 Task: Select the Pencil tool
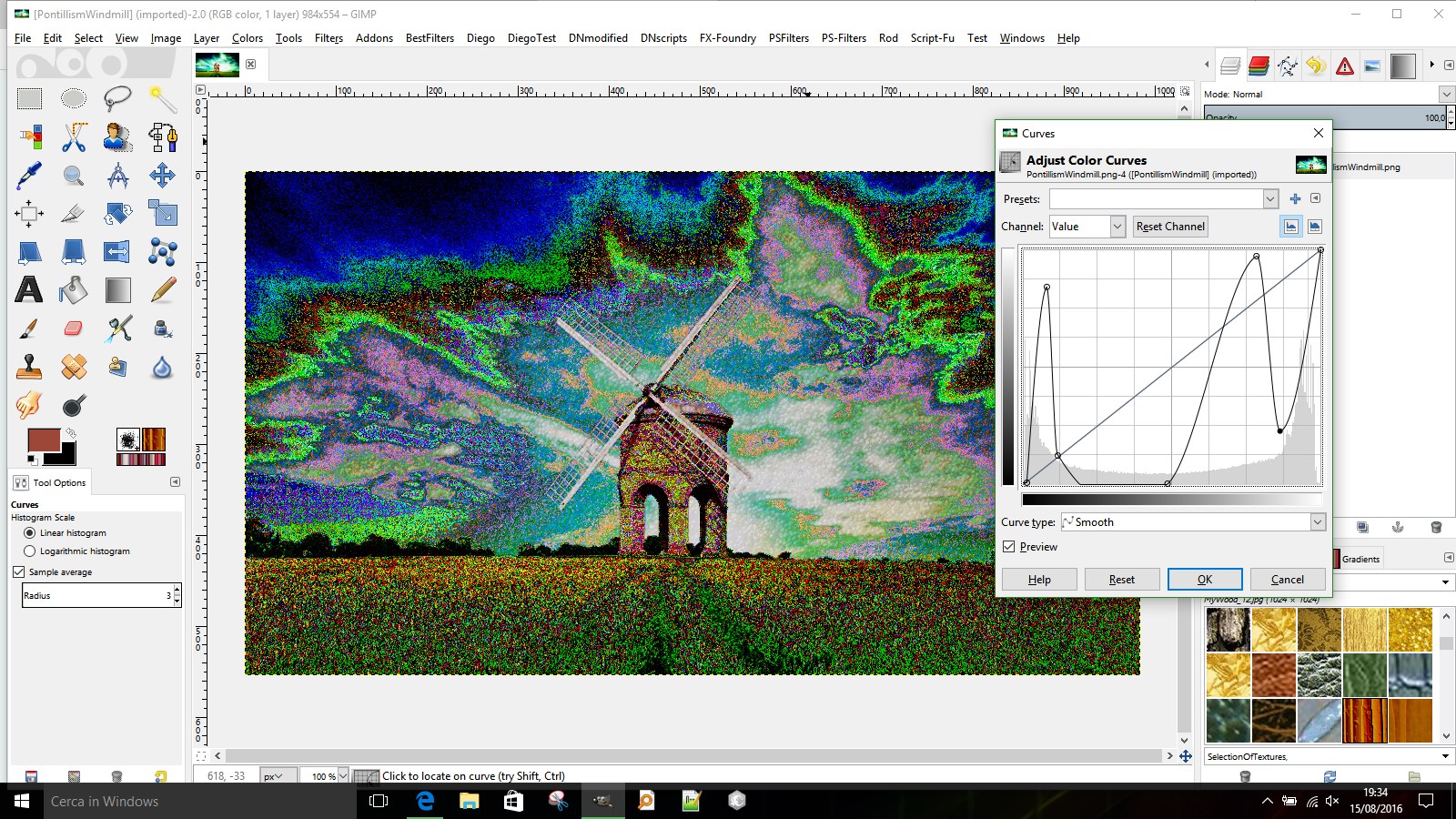tap(162, 289)
